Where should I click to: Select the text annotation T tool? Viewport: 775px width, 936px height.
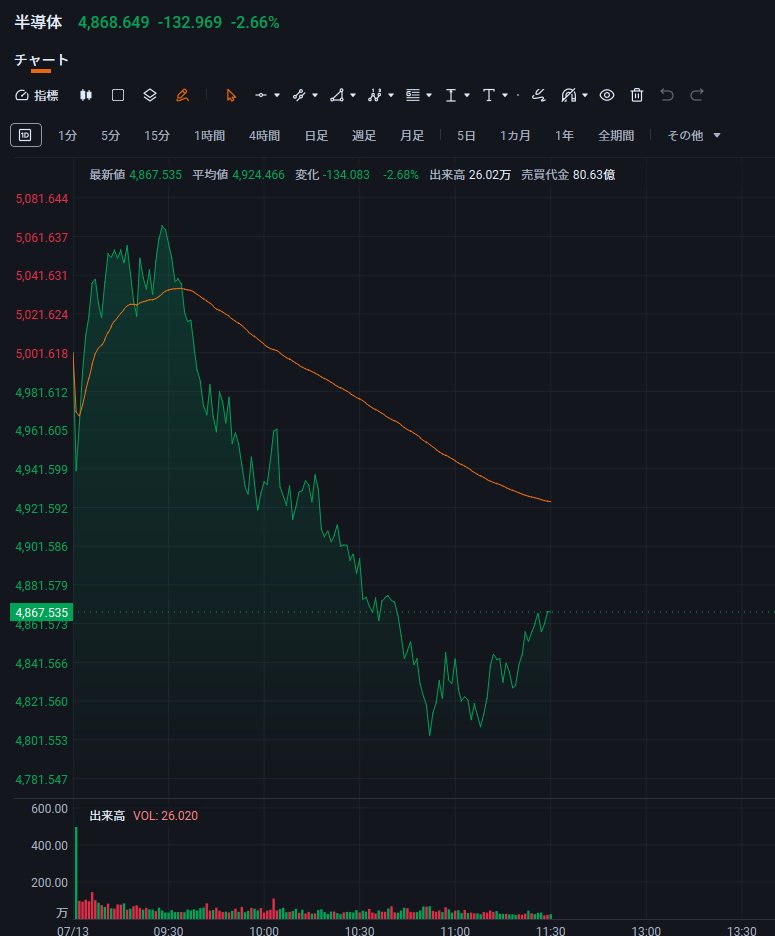point(488,96)
